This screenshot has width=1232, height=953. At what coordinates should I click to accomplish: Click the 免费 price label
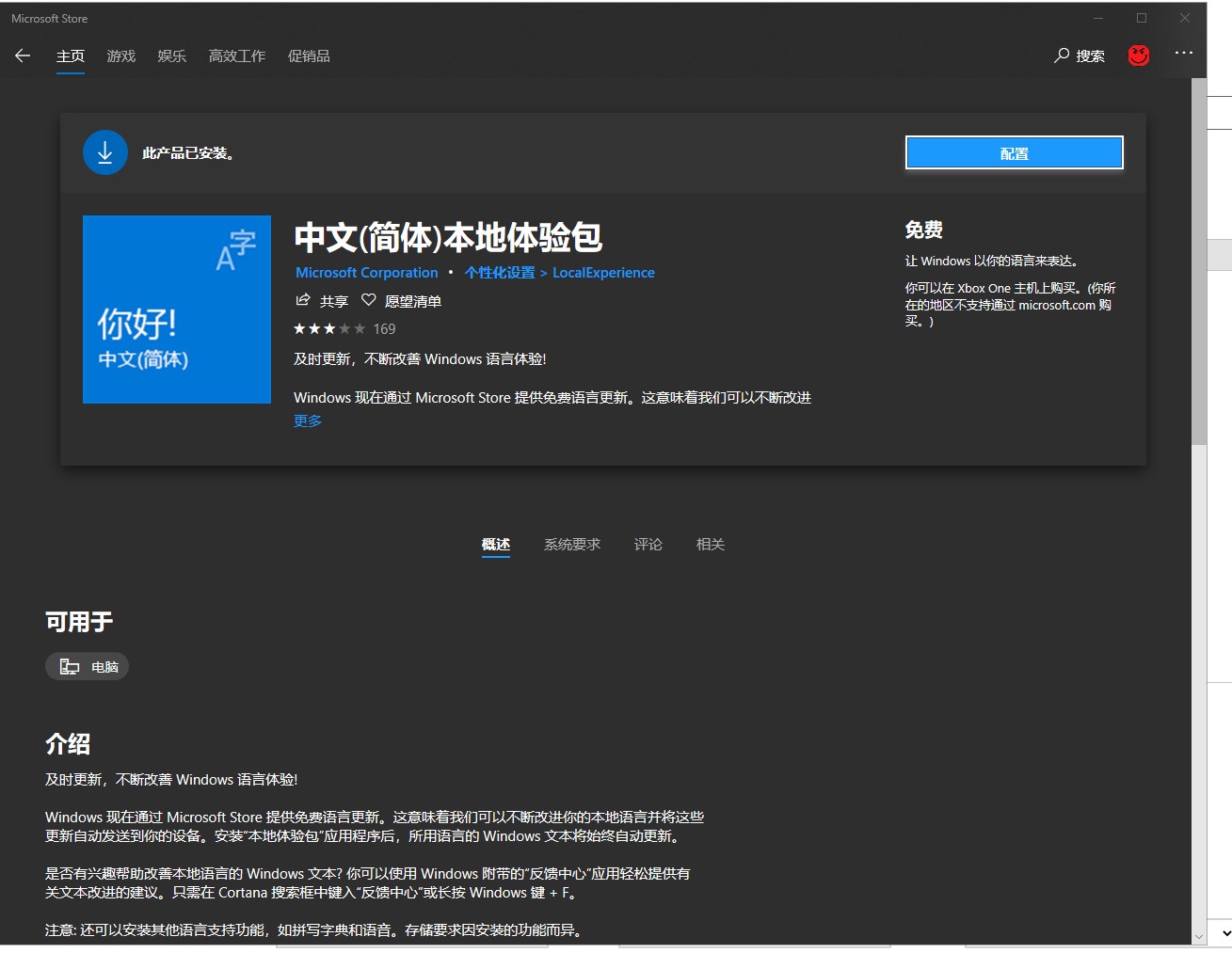point(924,230)
